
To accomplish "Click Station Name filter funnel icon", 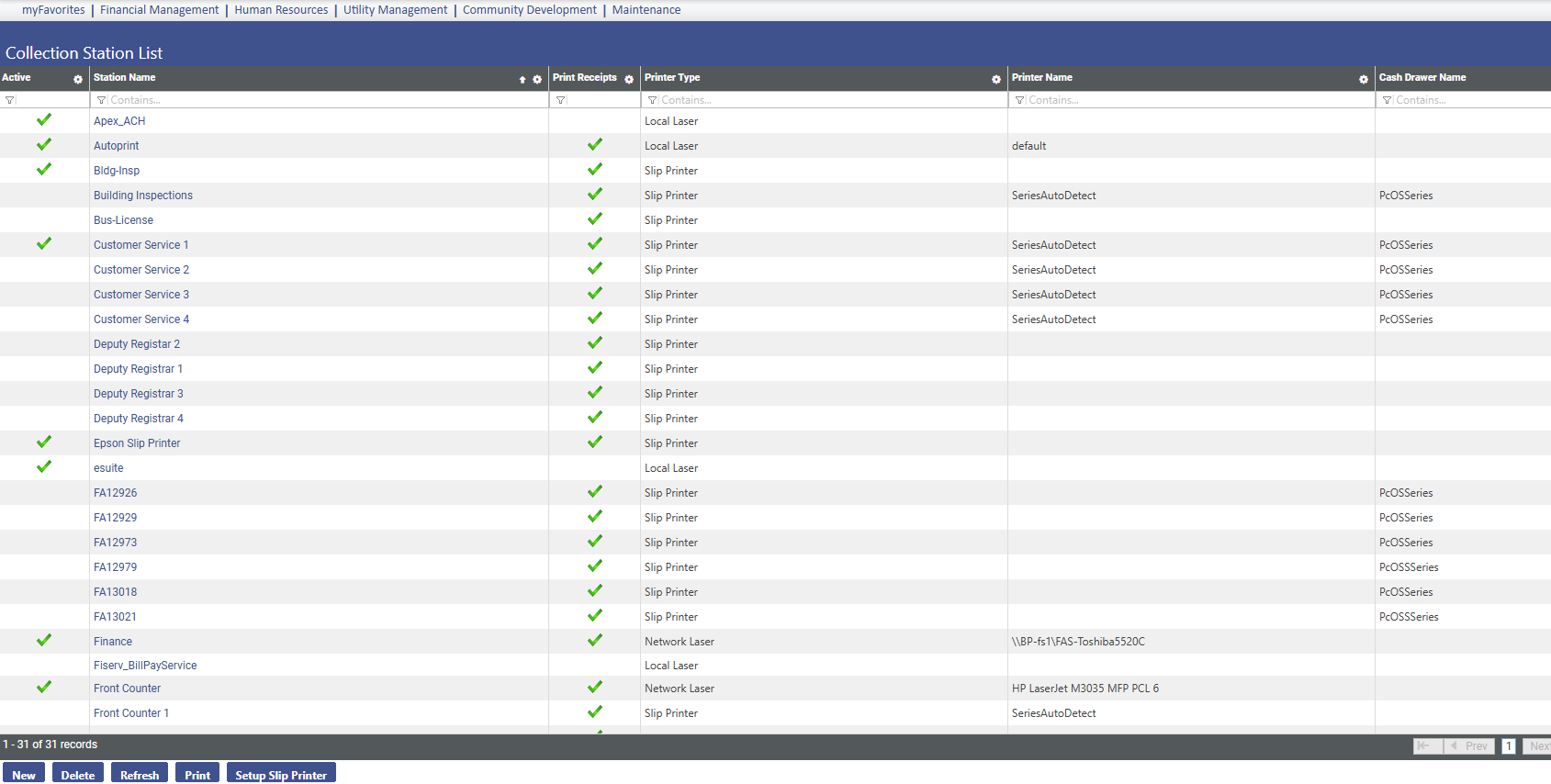I will click(102, 100).
